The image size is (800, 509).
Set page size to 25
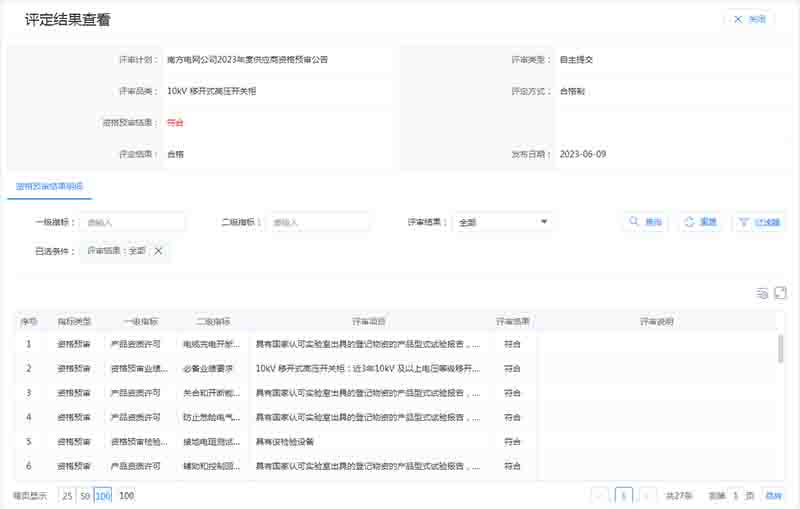(x=67, y=495)
